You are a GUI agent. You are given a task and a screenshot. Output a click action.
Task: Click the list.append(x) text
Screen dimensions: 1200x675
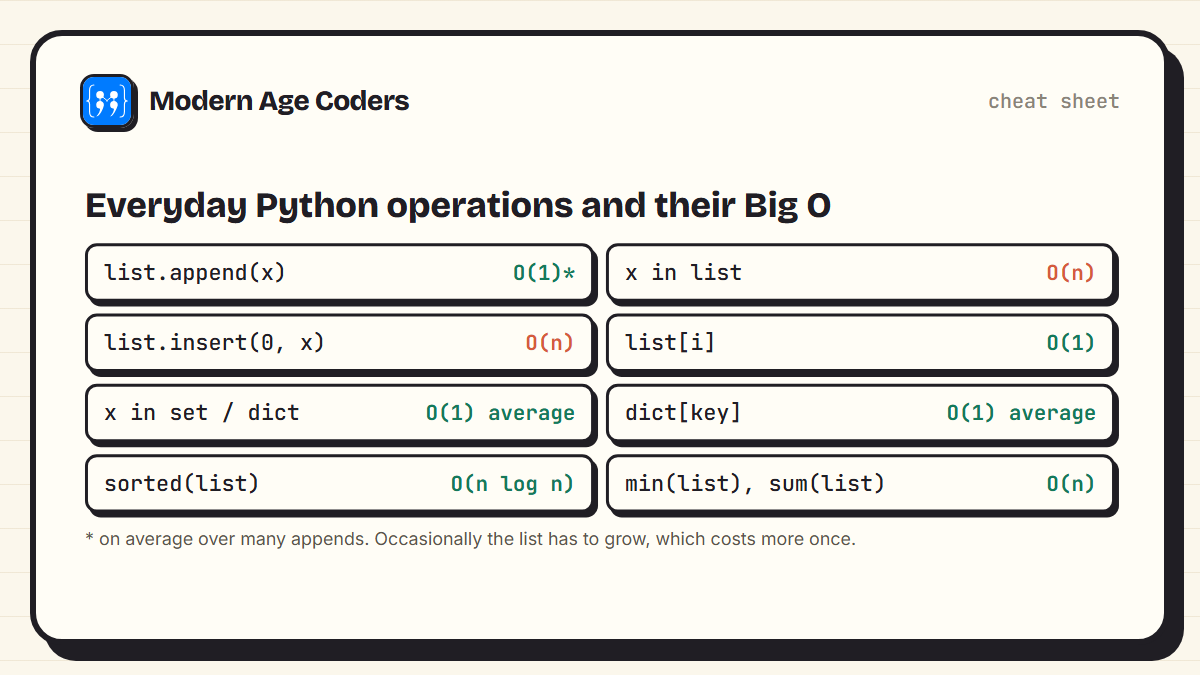[x=195, y=272]
